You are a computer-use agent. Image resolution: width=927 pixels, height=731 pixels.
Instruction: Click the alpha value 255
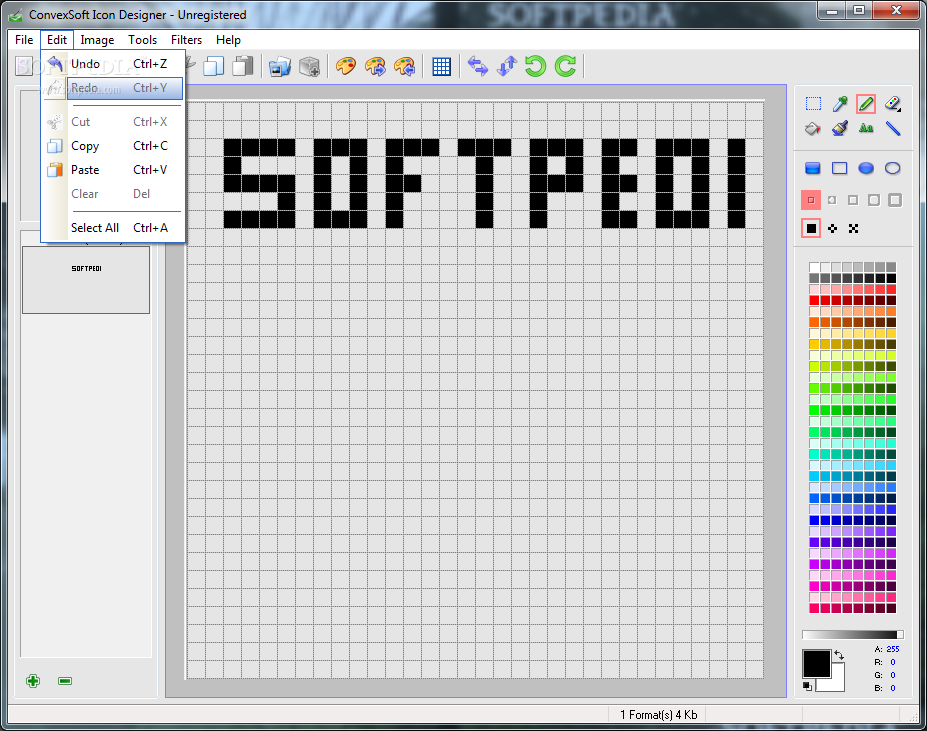point(893,649)
